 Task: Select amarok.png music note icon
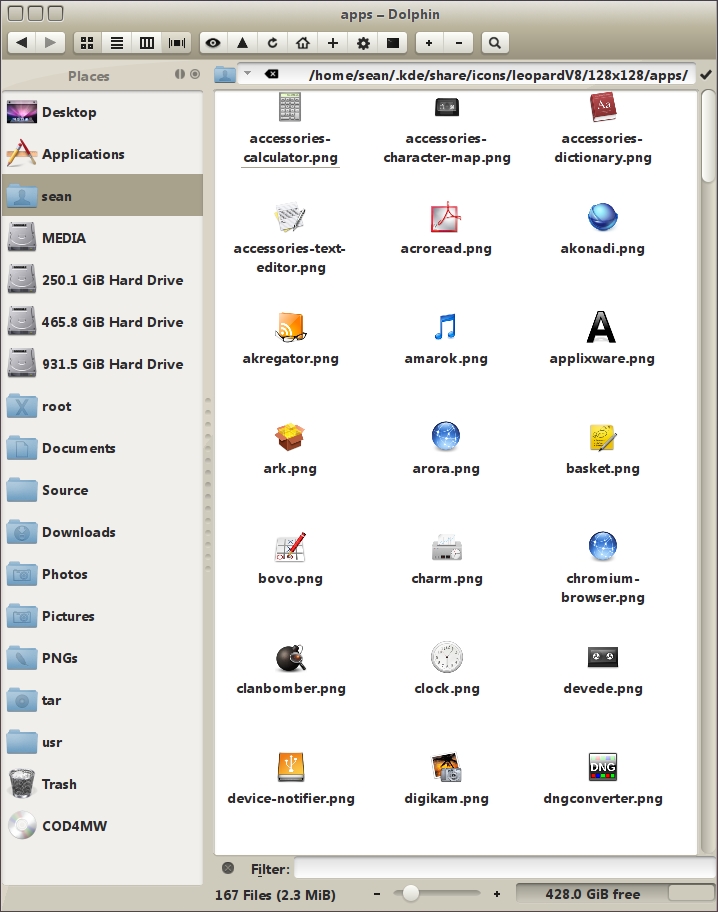[446, 327]
